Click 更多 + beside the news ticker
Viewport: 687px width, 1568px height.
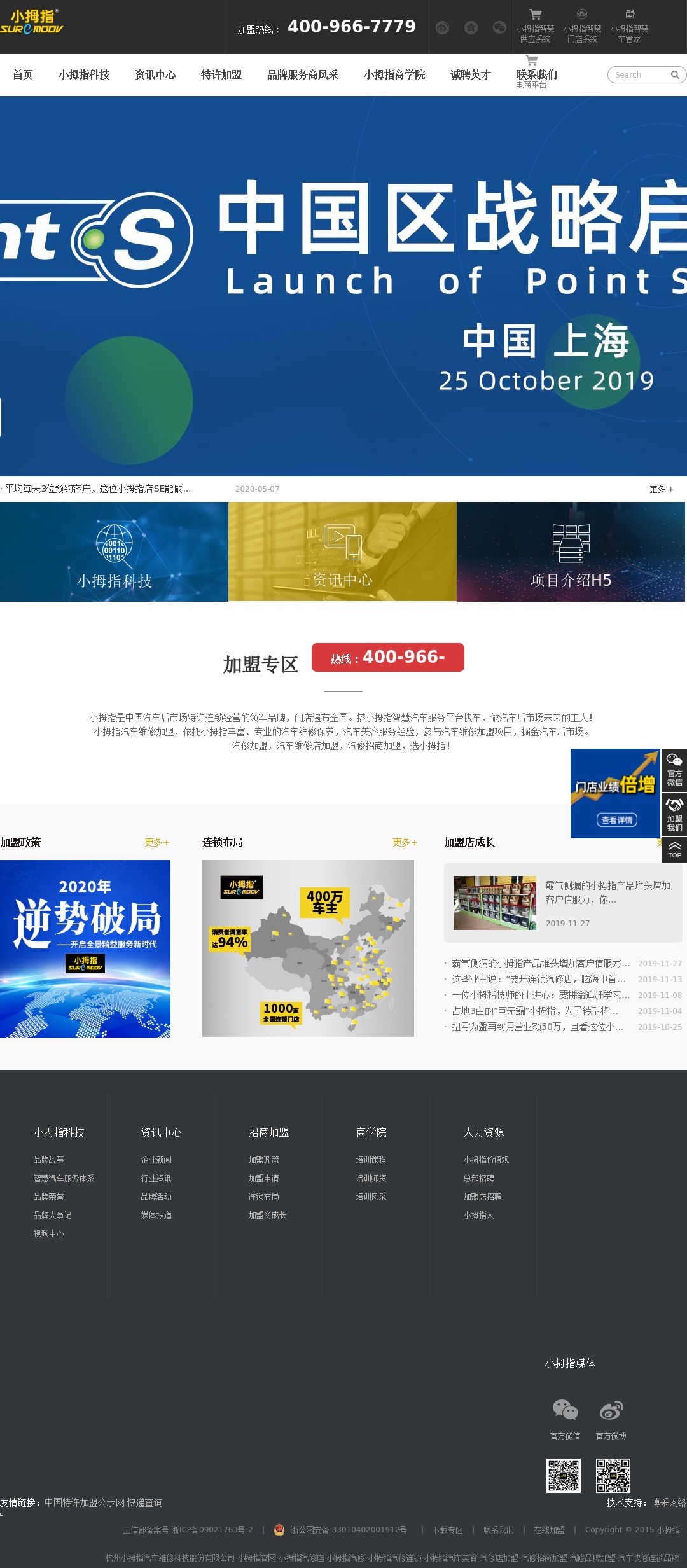tap(662, 489)
